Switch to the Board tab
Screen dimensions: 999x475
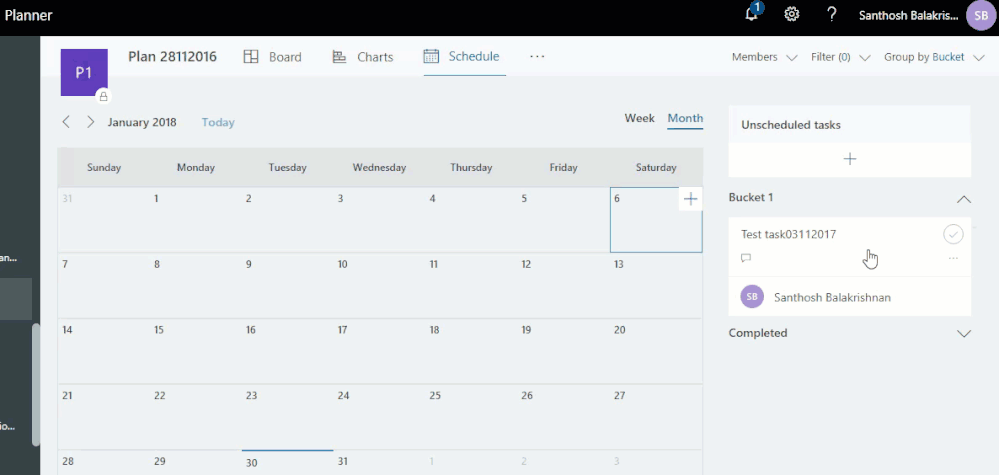273,57
